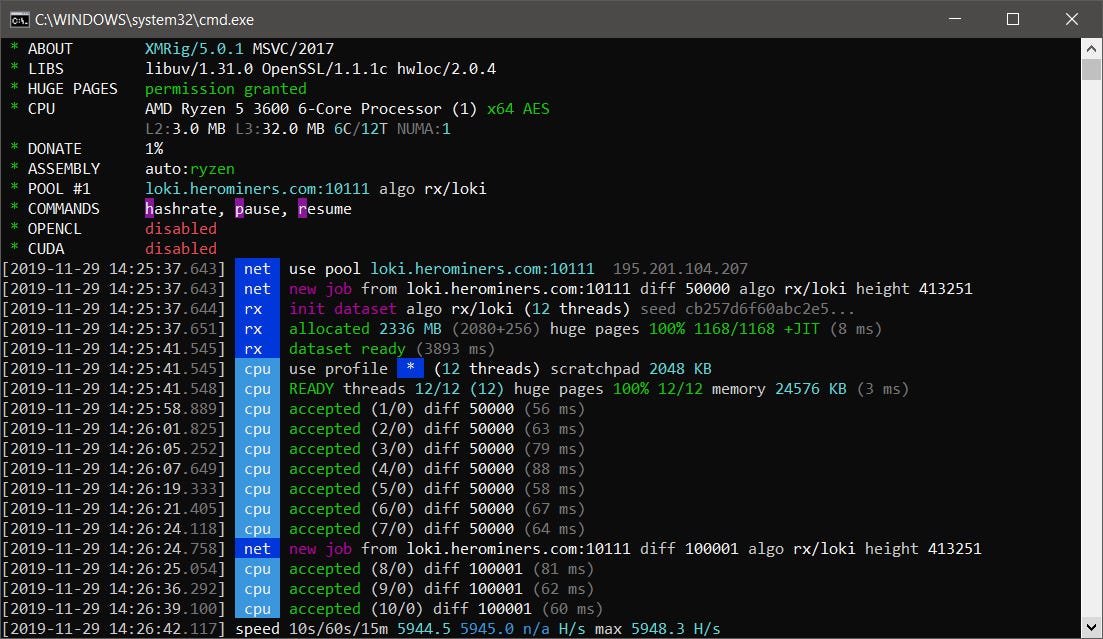Click the window title text C:\WINDOWS\system32\cmd.exe
This screenshot has height=639, width=1103.
(144, 20)
